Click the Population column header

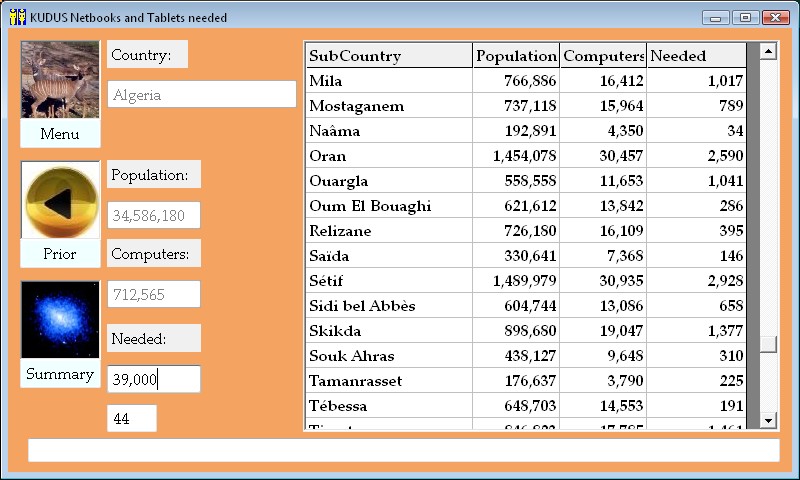click(516, 56)
